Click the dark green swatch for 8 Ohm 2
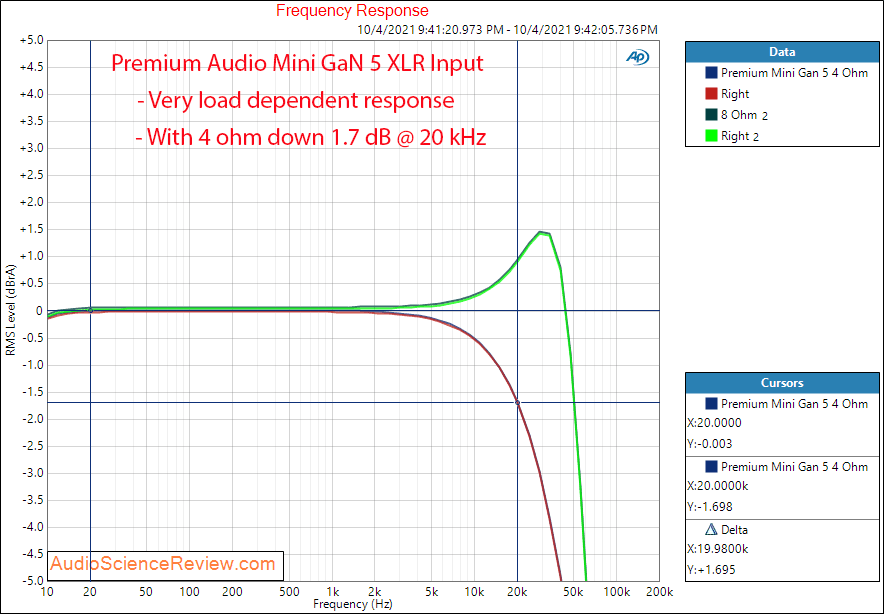The image size is (884, 614). 711,114
